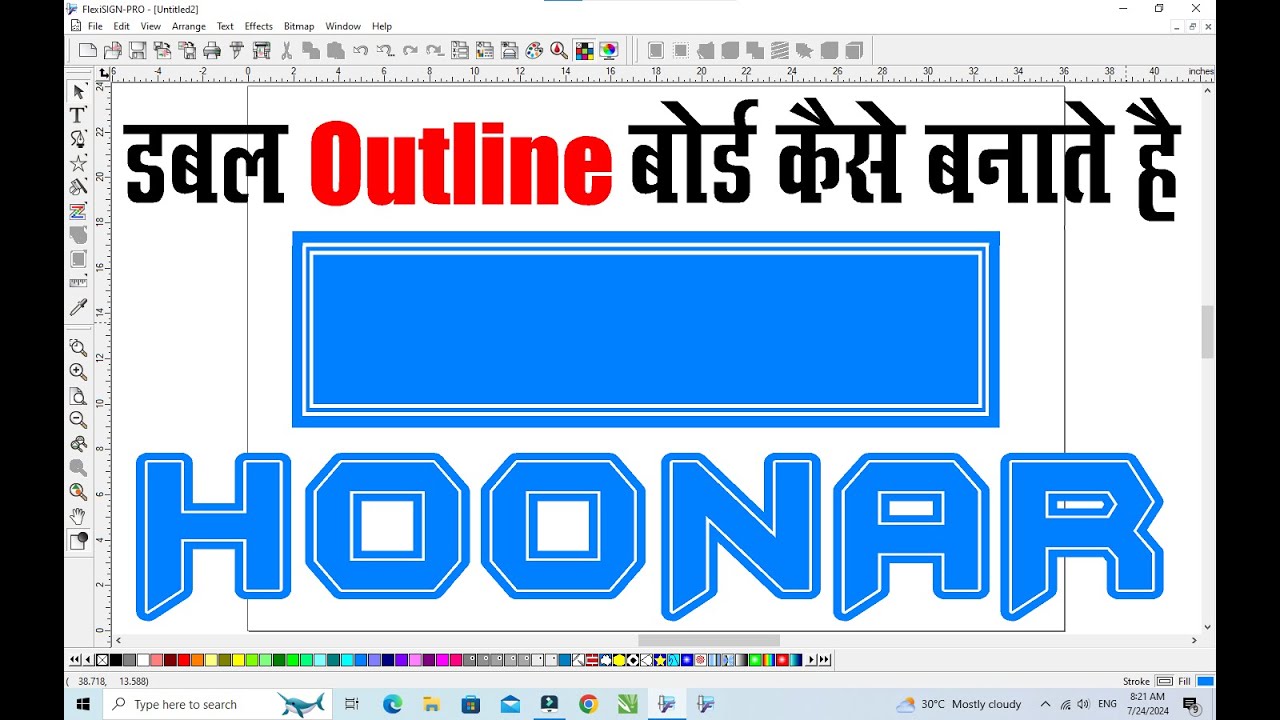Select the Hand pan tool

pos(78,516)
